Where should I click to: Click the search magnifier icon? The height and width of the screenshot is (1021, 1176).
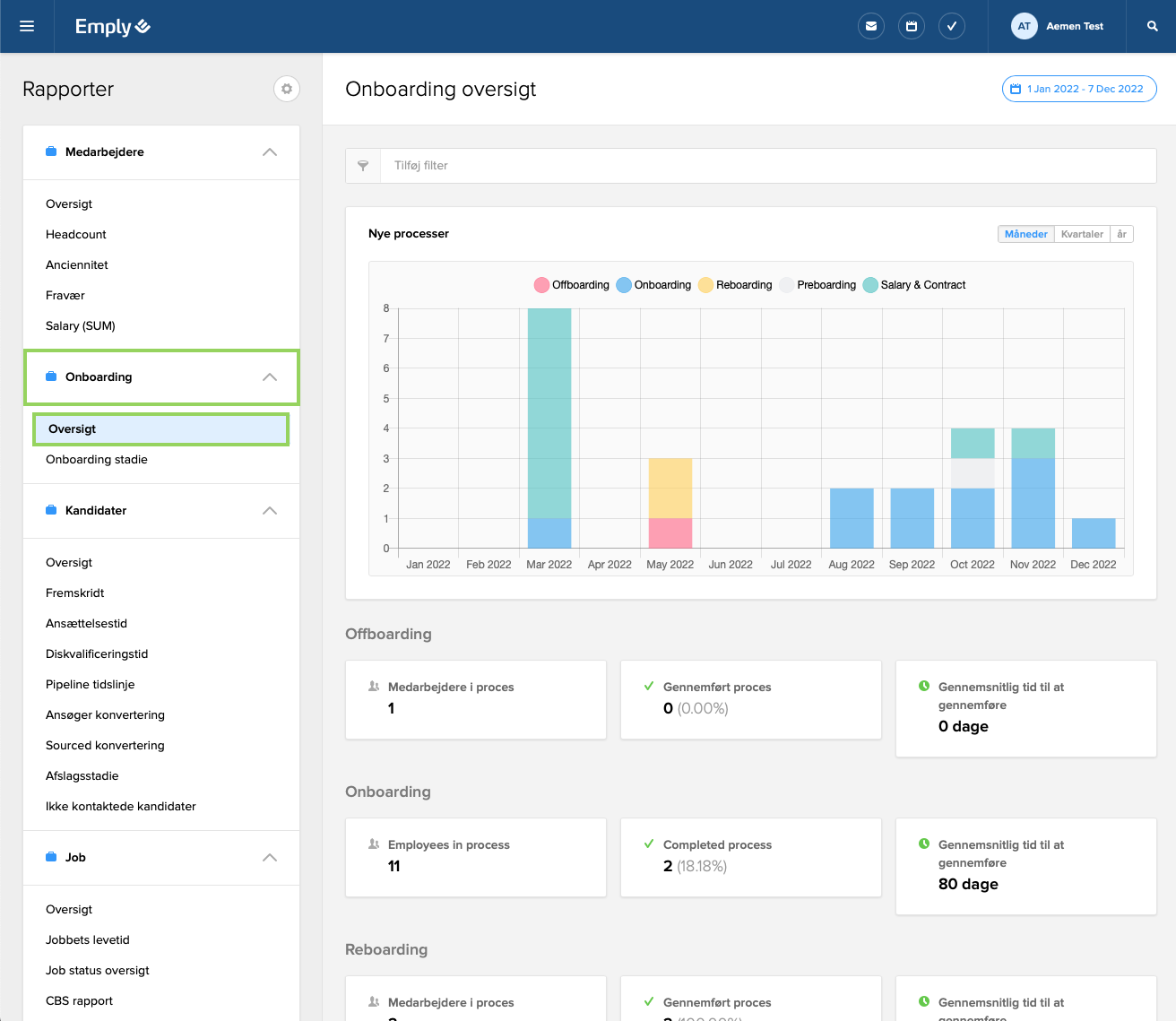[x=1152, y=26]
